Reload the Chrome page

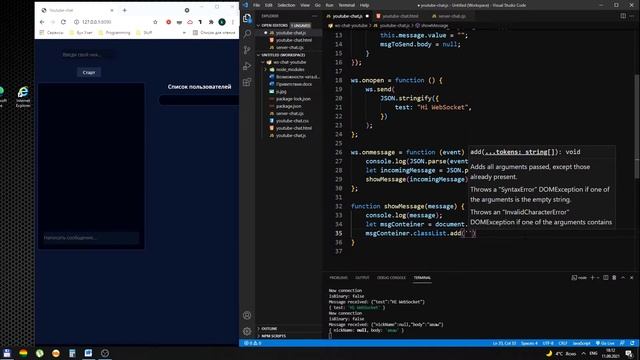pyautogui.click(x=63, y=22)
